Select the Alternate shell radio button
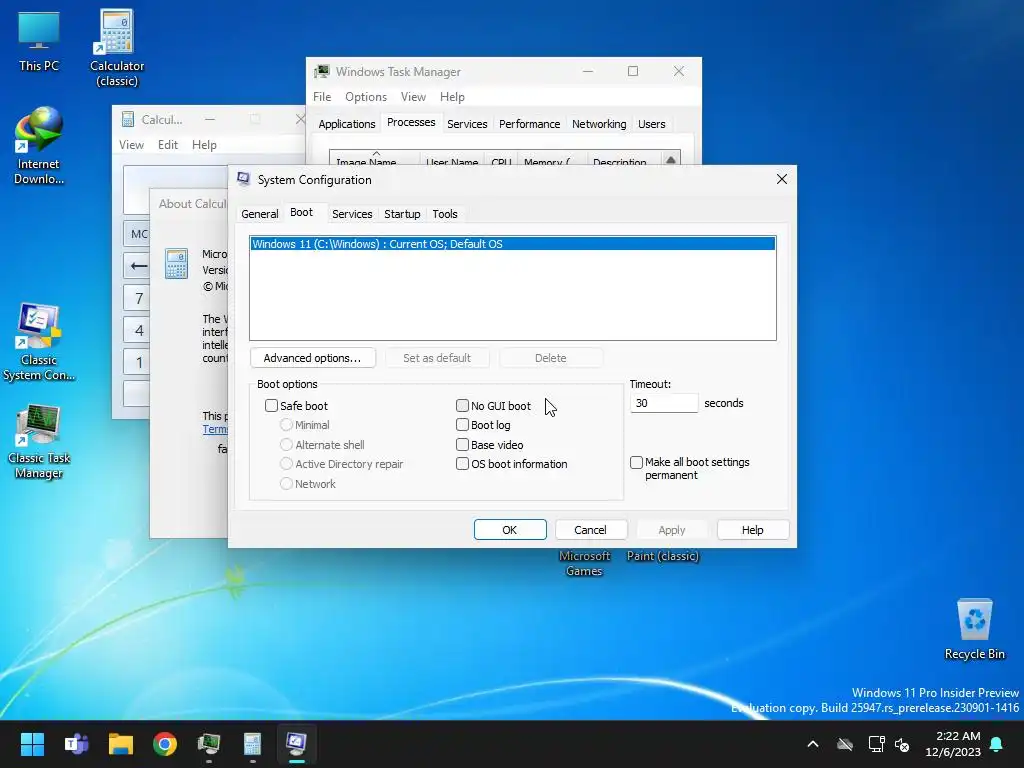The height and width of the screenshot is (768, 1024). 286,445
